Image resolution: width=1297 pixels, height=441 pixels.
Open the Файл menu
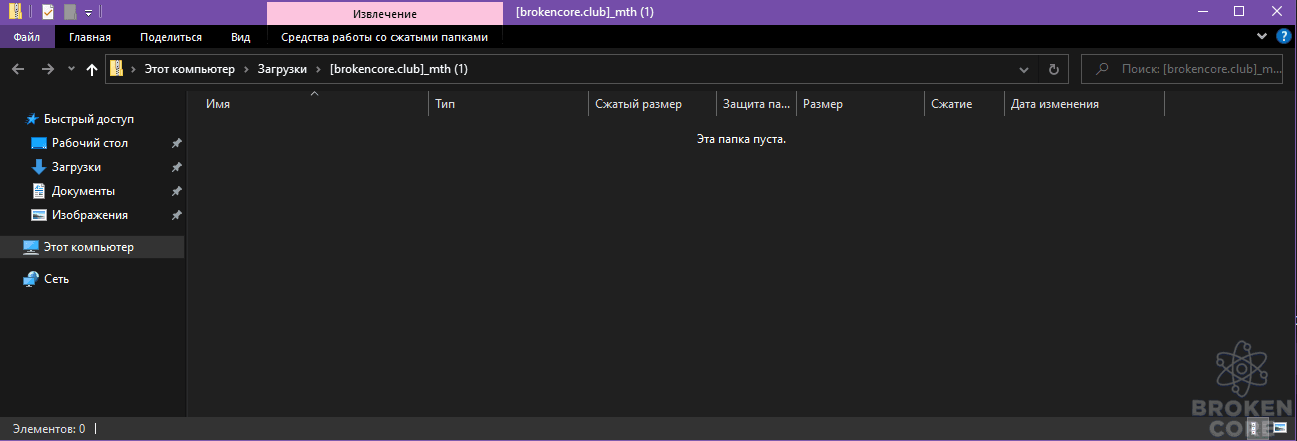pyautogui.click(x=27, y=37)
